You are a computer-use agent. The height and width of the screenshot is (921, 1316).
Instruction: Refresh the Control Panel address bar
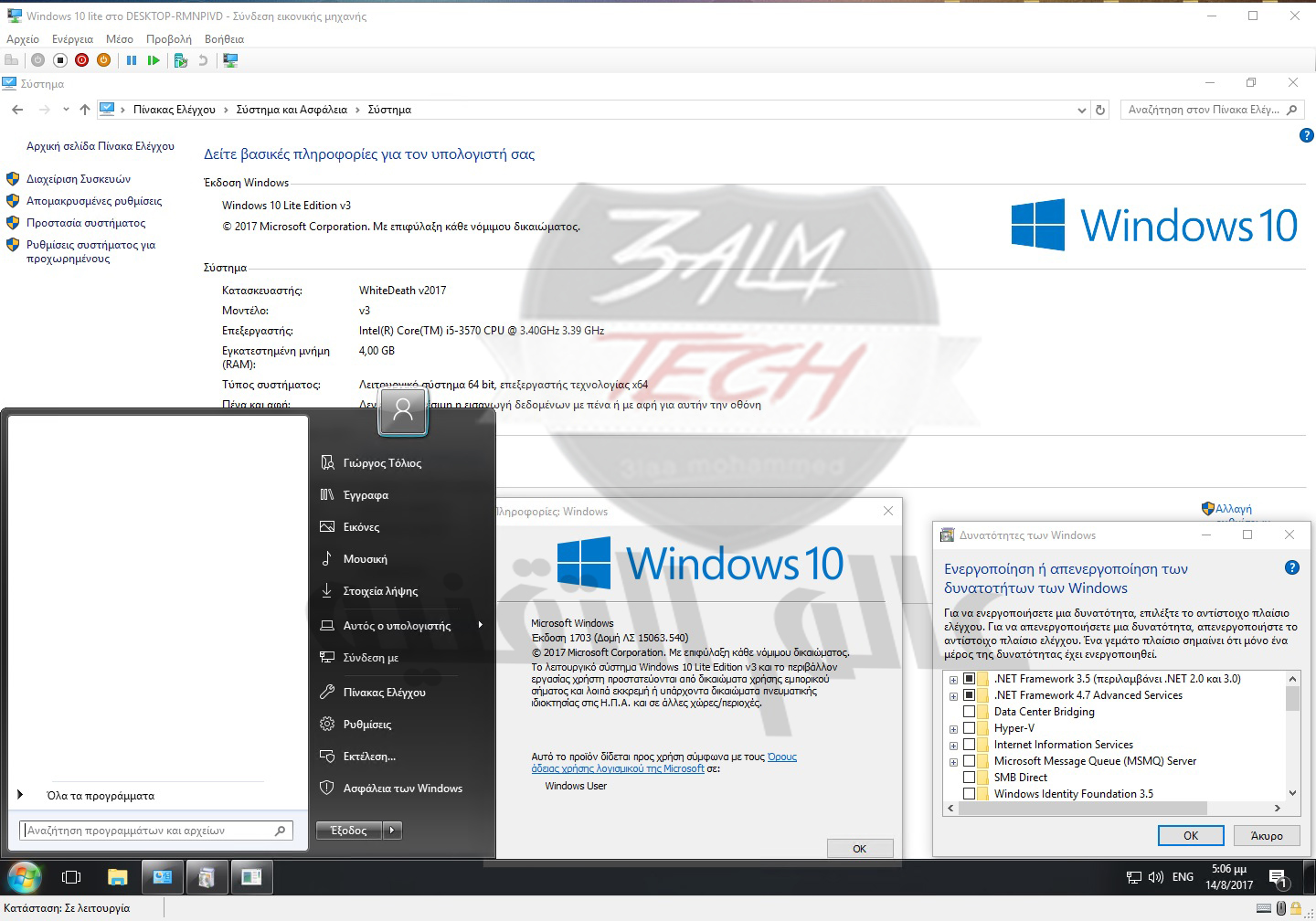[x=1100, y=110]
